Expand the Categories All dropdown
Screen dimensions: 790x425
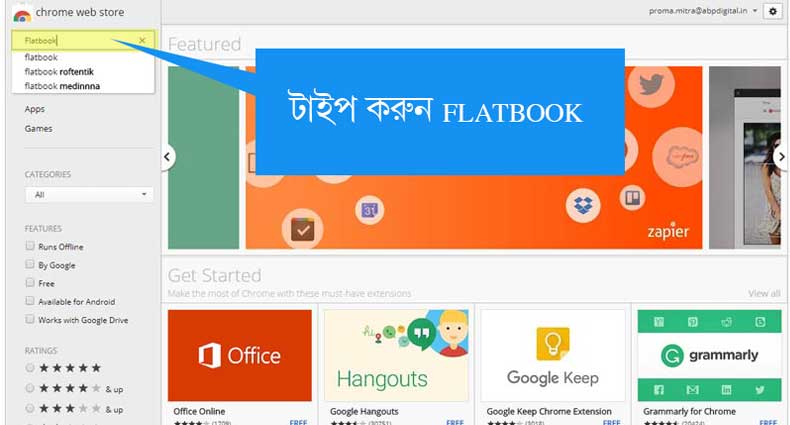(89, 194)
